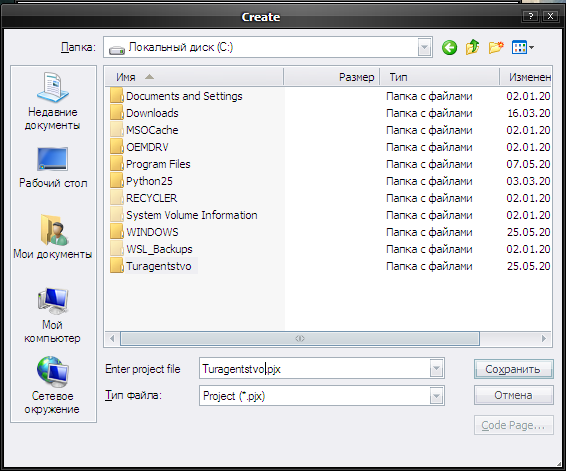This screenshot has height=471, width=566.
Task: Open My Computer (Мой компьютер)
Action: point(53,315)
